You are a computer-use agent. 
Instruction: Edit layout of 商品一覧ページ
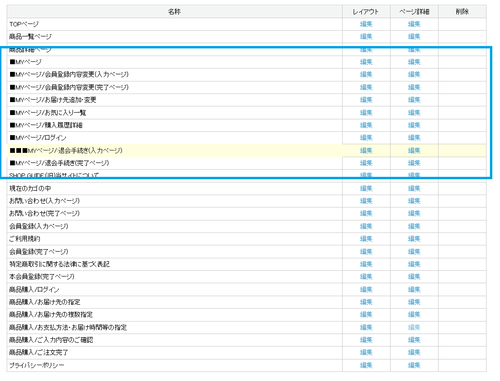coord(366,37)
